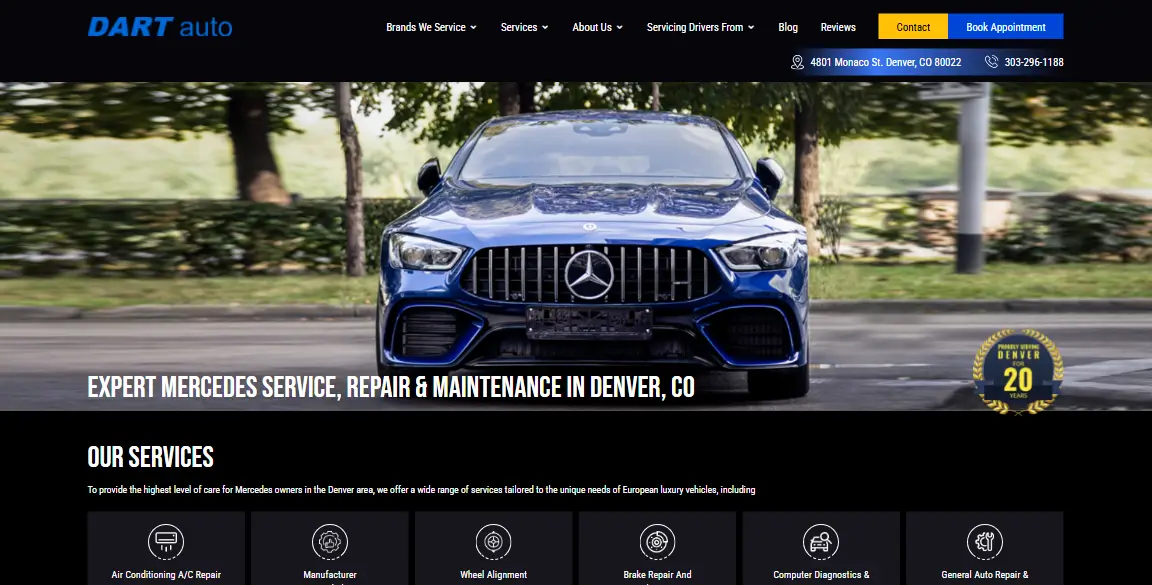Expand the About Us chevron

(x=619, y=27)
